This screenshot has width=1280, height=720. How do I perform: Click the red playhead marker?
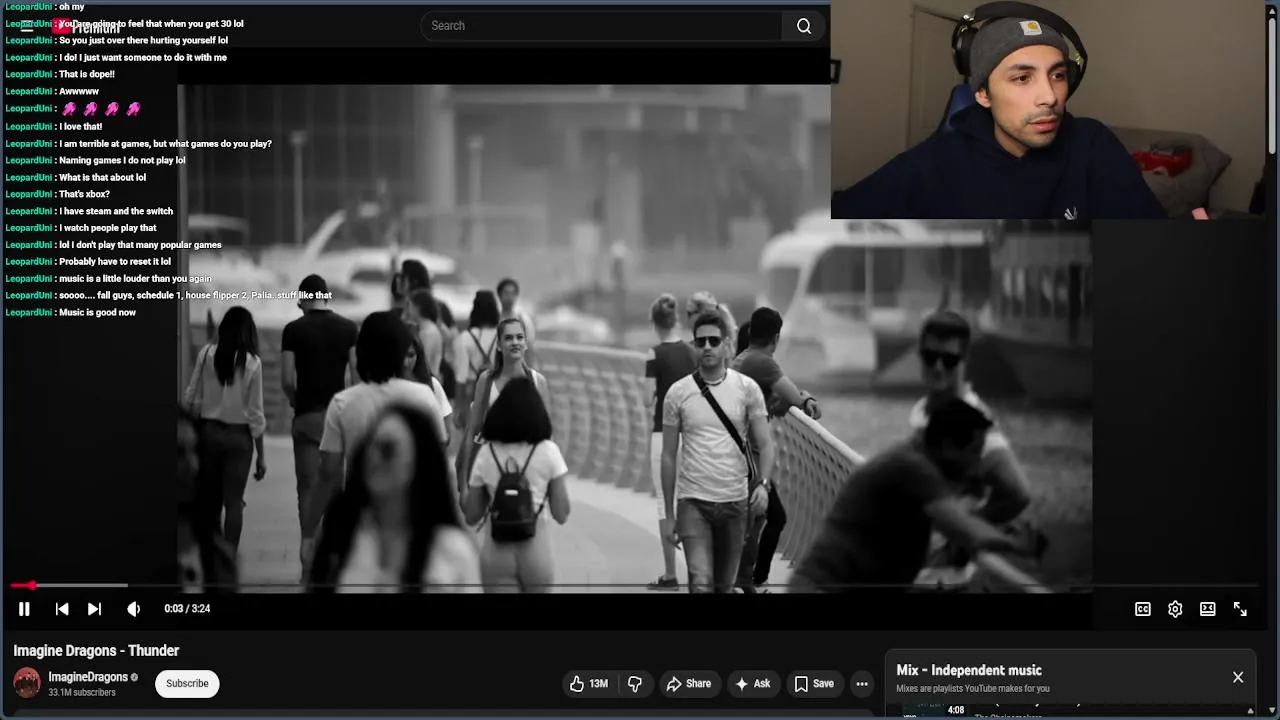coord(32,585)
